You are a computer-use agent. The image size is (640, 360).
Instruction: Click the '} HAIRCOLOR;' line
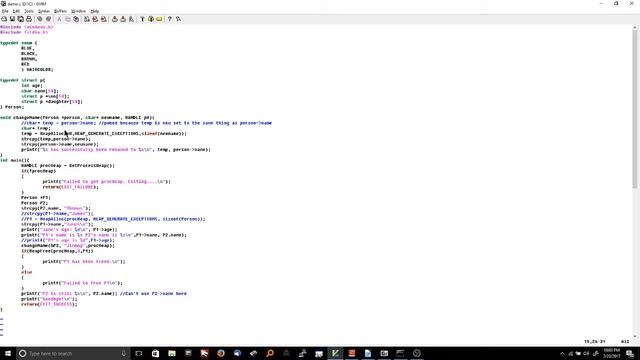tap(37, 69)
